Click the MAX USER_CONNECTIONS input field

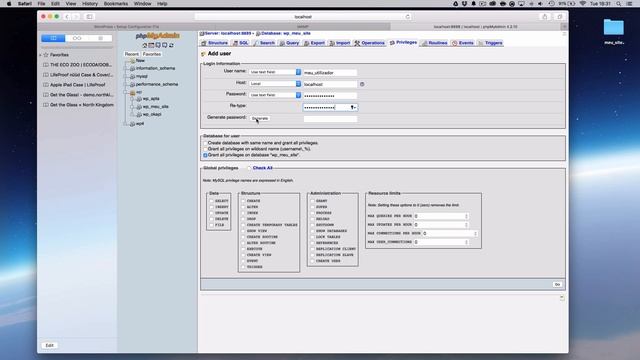(441, 242)
